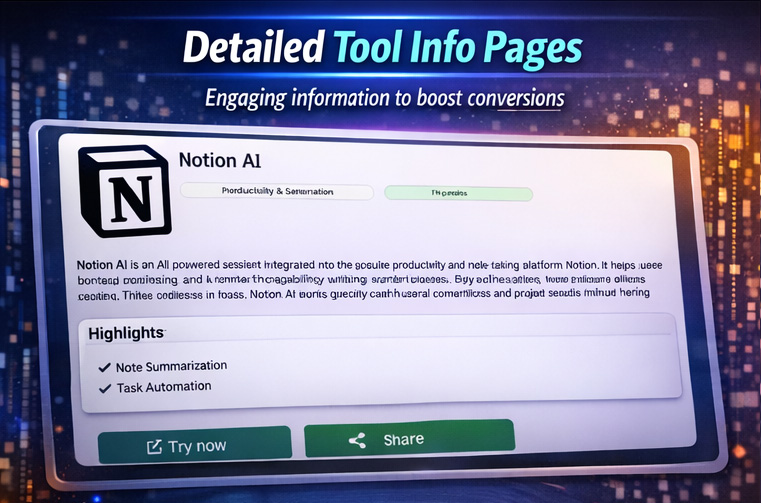Click the Detailed Tool Info Pages headline
This screenshot has width=761, height=503.
click(382, 47)
